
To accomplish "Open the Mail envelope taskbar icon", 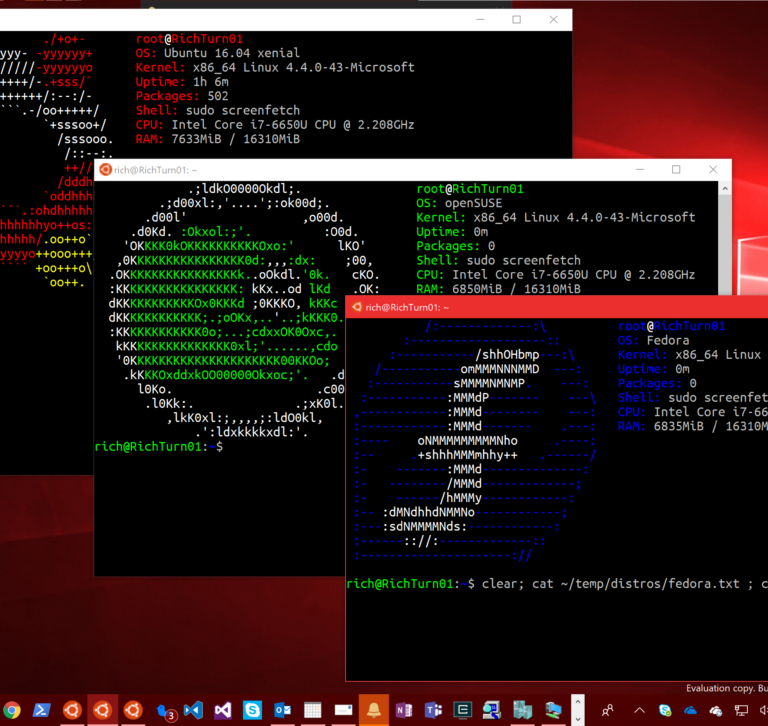I will 343,710.
